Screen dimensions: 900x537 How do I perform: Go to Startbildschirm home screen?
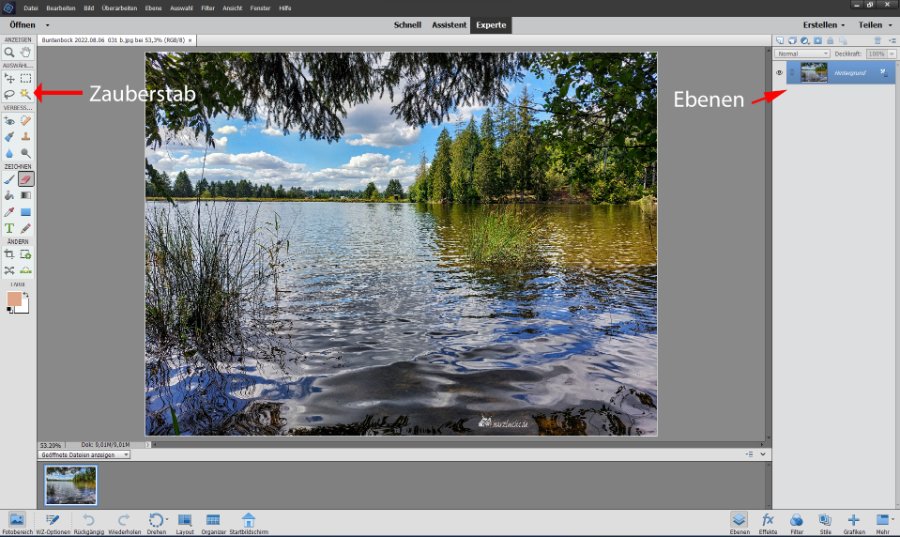click(249, 523)
